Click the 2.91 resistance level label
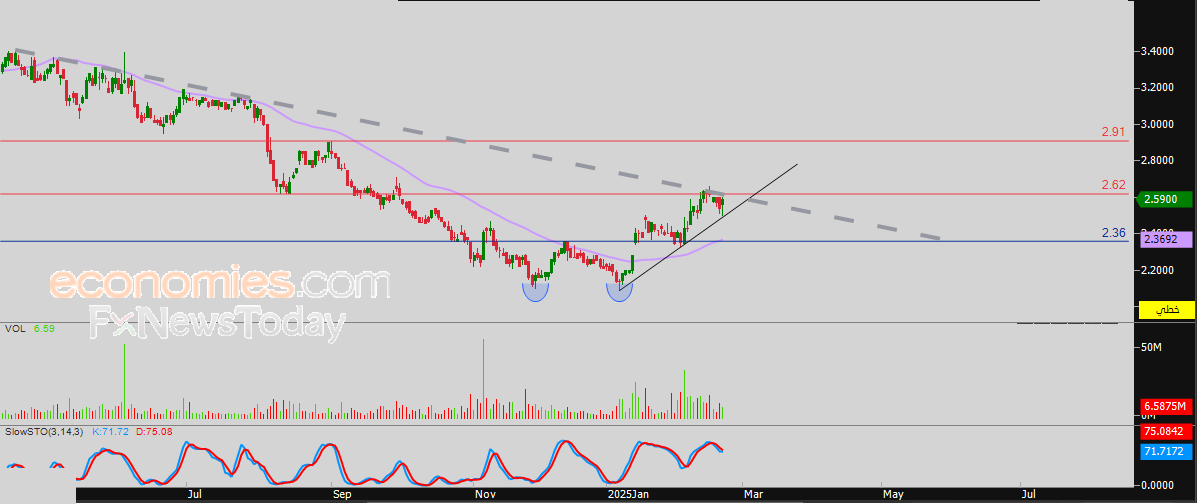 pos(1114,131)
